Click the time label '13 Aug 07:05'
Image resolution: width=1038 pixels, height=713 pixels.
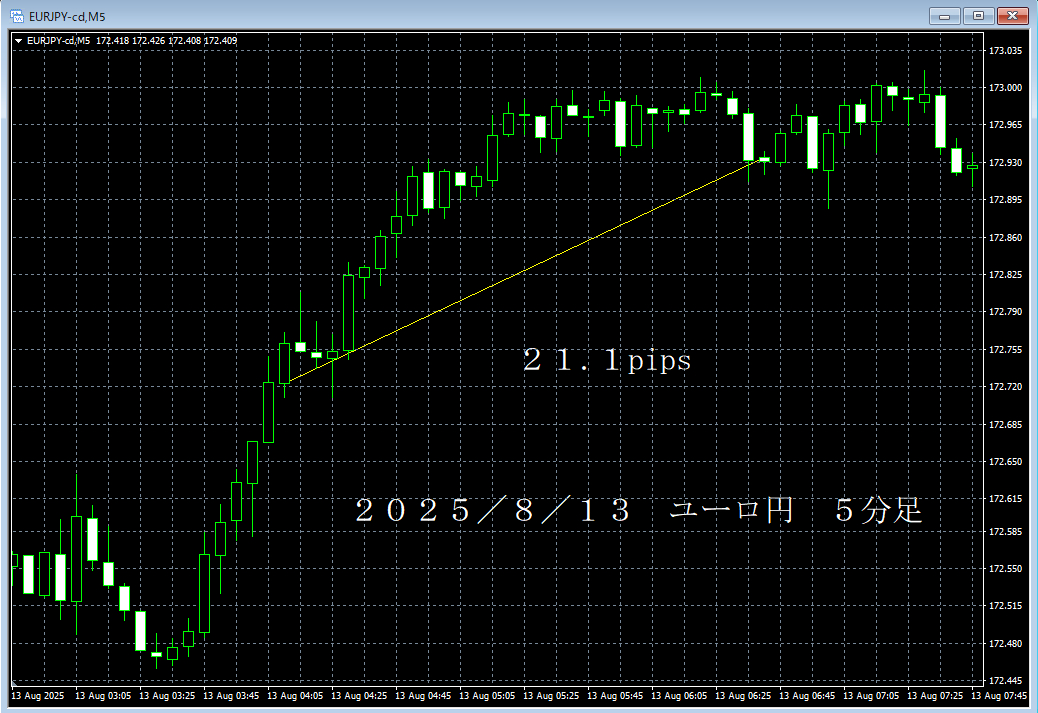(871, 695)
